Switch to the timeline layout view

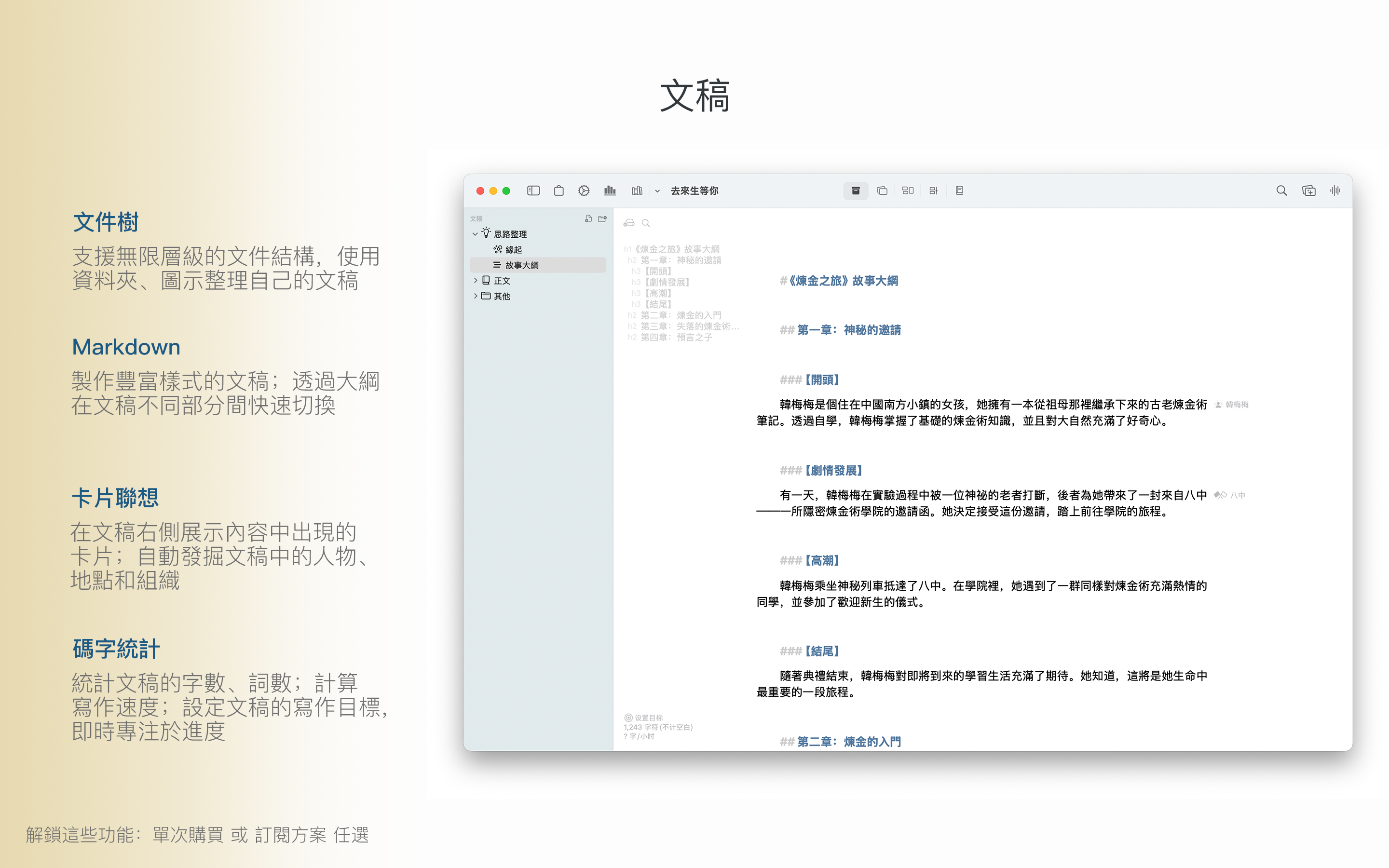[933, 190]
